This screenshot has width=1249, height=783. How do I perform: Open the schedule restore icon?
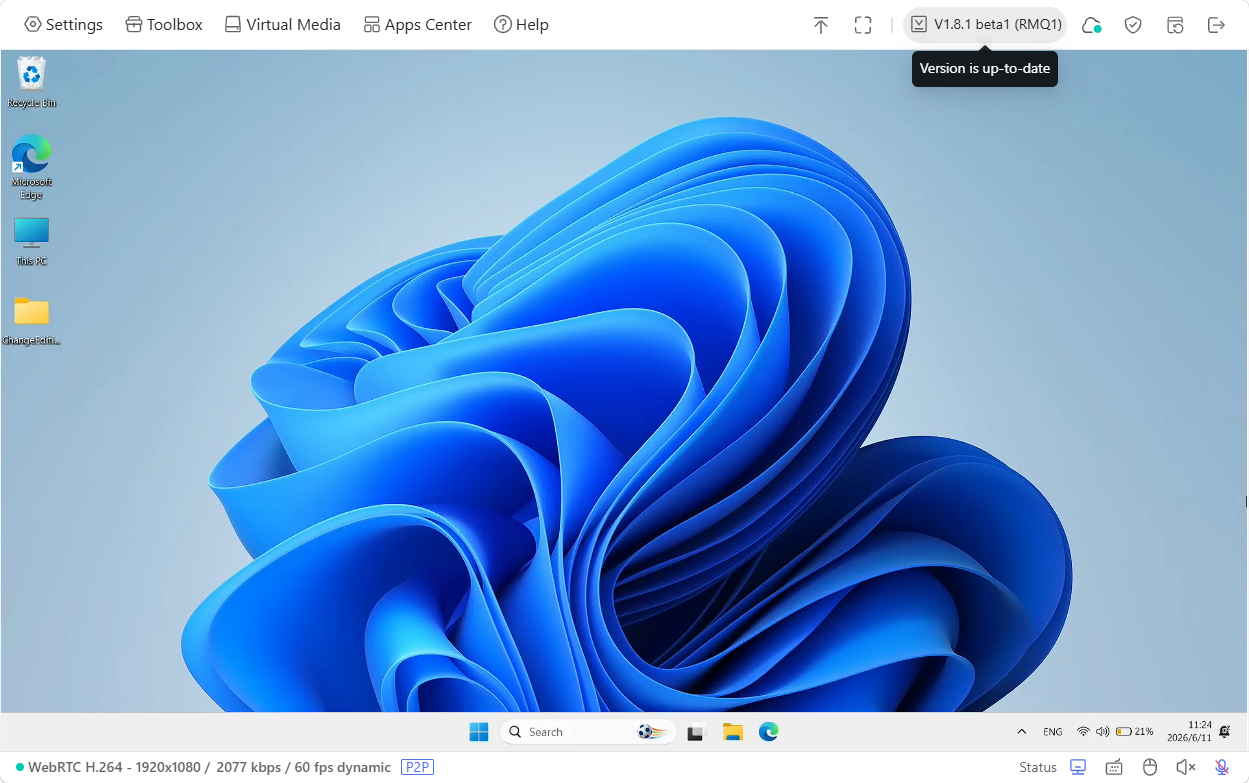coord(1175,25)
